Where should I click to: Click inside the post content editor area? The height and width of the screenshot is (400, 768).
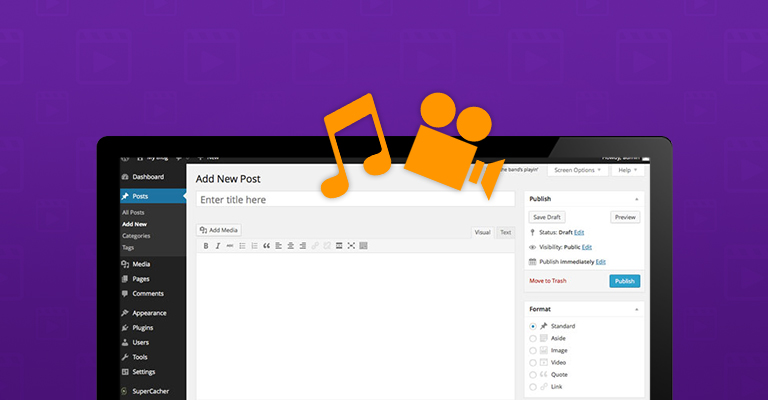coord(356,326)
